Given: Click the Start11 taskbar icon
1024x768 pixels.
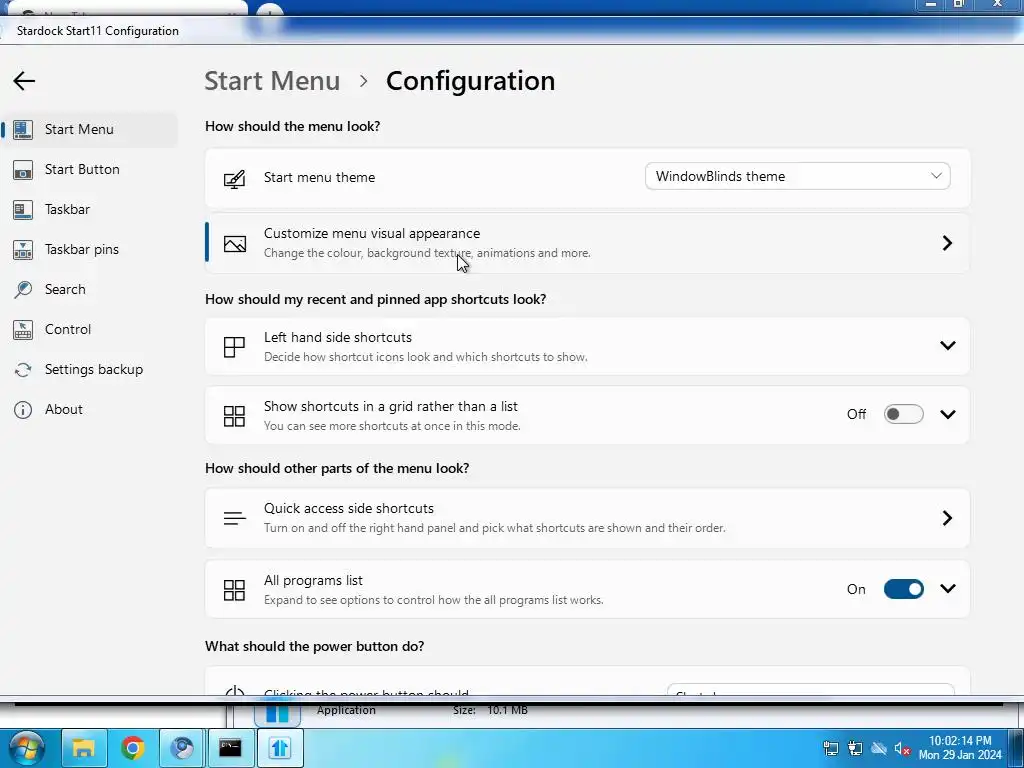Looking at the screenshot, I should click(x=280, y=748).
